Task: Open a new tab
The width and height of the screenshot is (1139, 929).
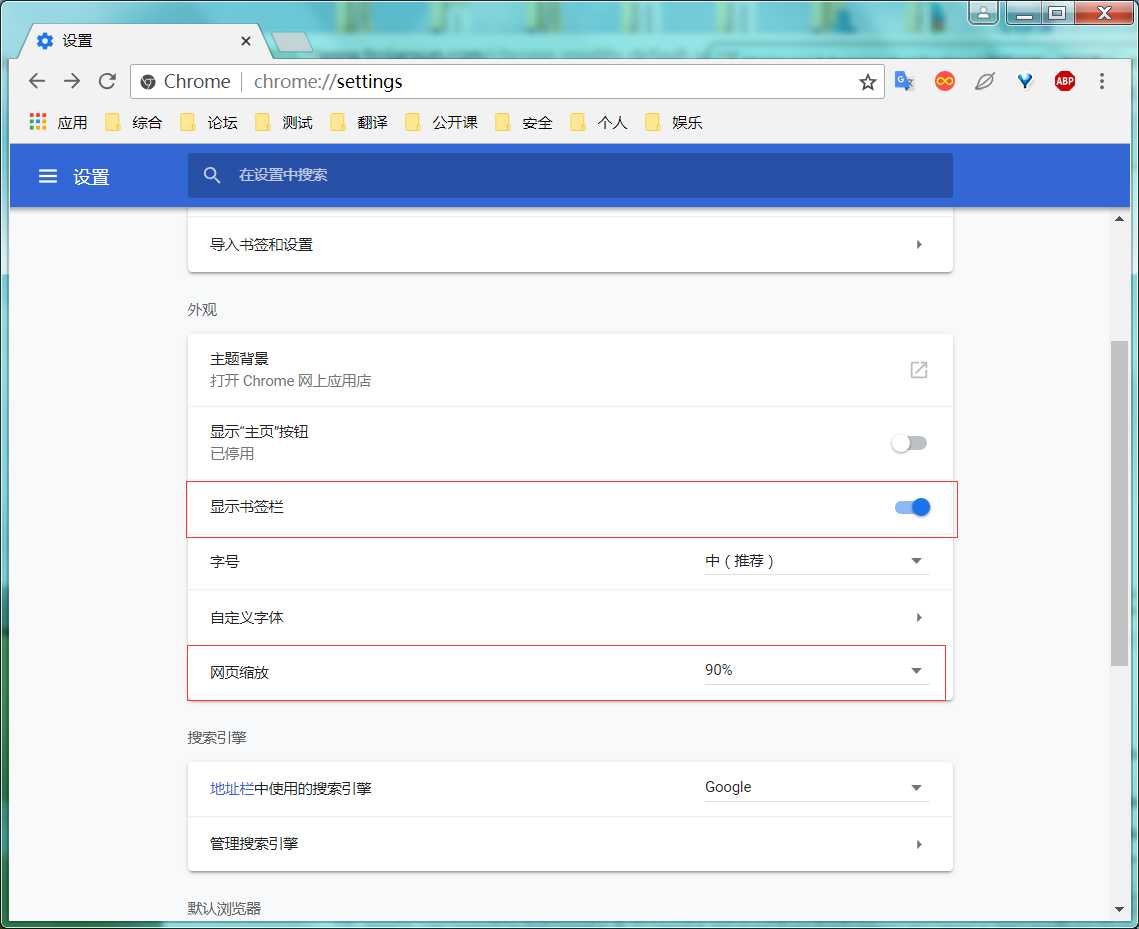Action: 292,42
